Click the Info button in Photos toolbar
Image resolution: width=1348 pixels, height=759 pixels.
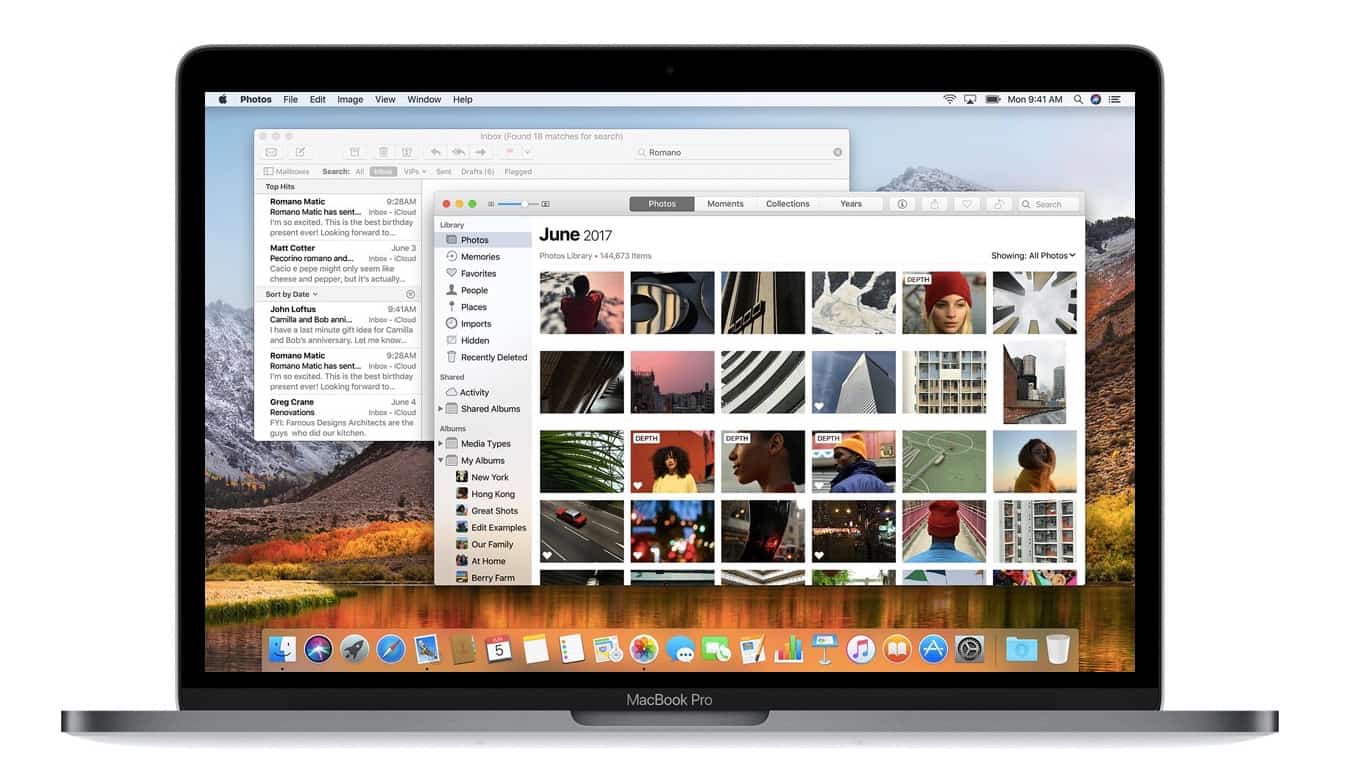pyautogui.click(x=902, y=204)
